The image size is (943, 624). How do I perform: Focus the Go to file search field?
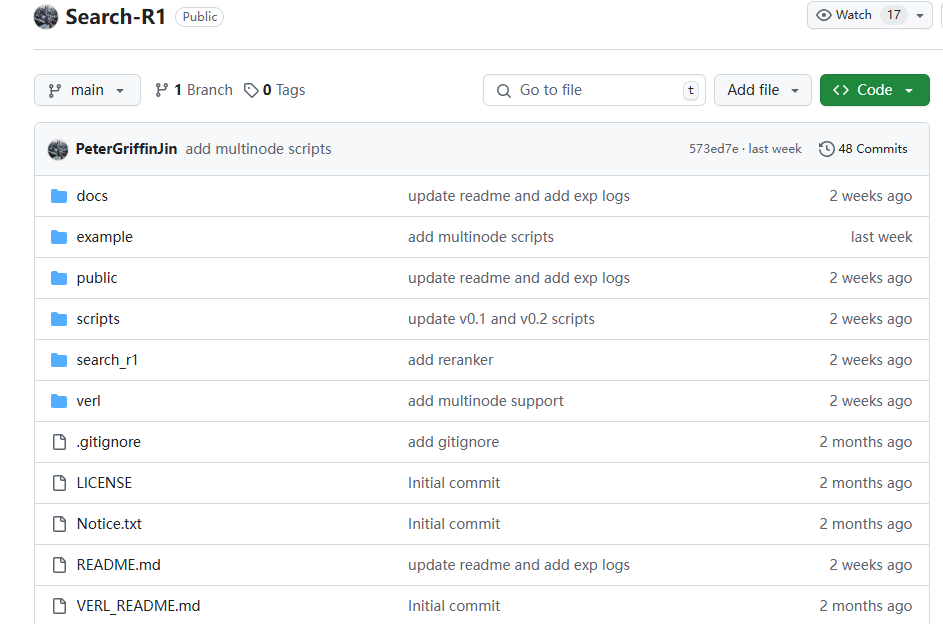(594, 90)
